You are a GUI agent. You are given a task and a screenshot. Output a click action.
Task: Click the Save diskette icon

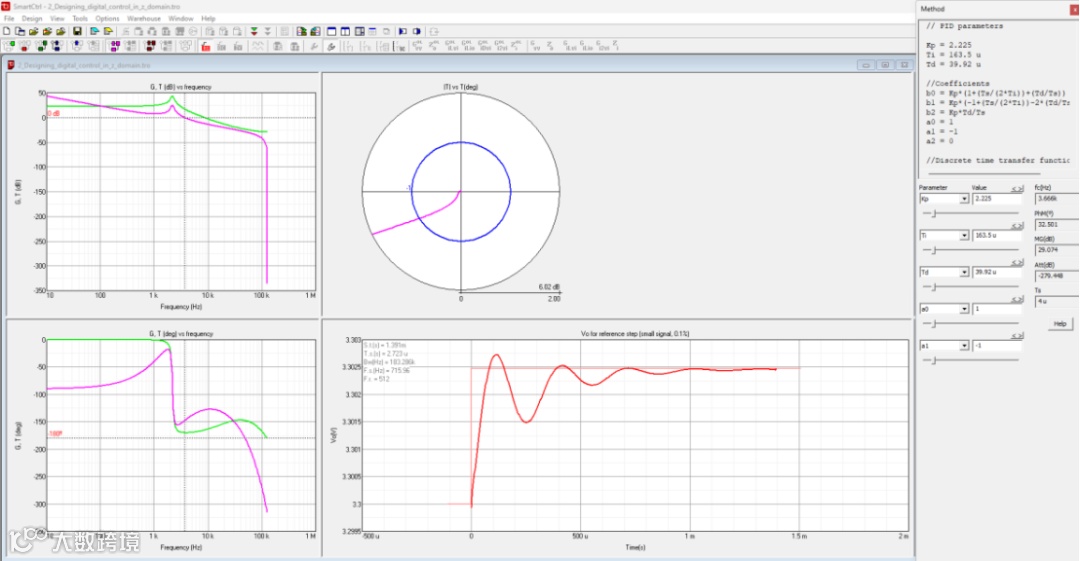pos(77,31)
